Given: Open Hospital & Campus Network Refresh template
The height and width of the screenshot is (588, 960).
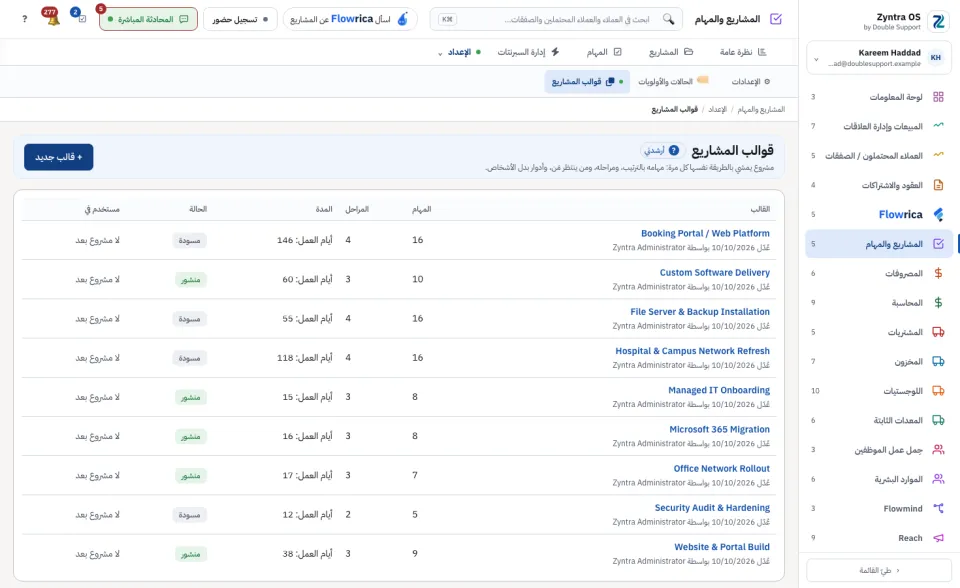Looking at the screenshot, I should pos(692,351).
